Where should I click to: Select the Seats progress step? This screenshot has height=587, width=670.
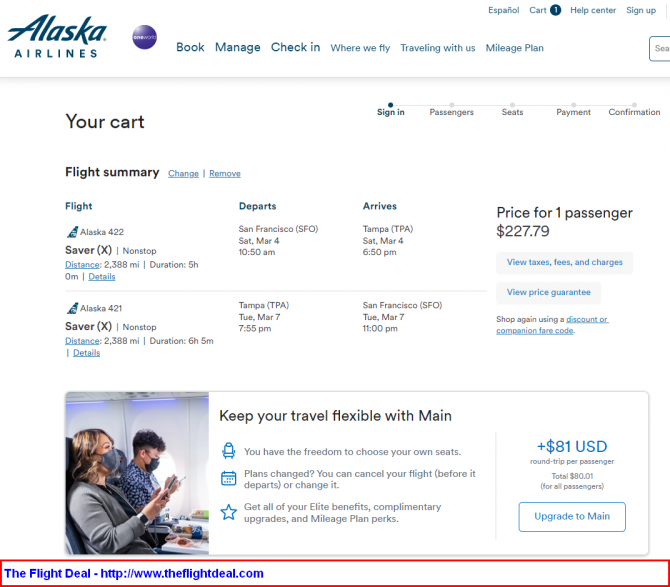pyautogui.click(x=512, y=110)
